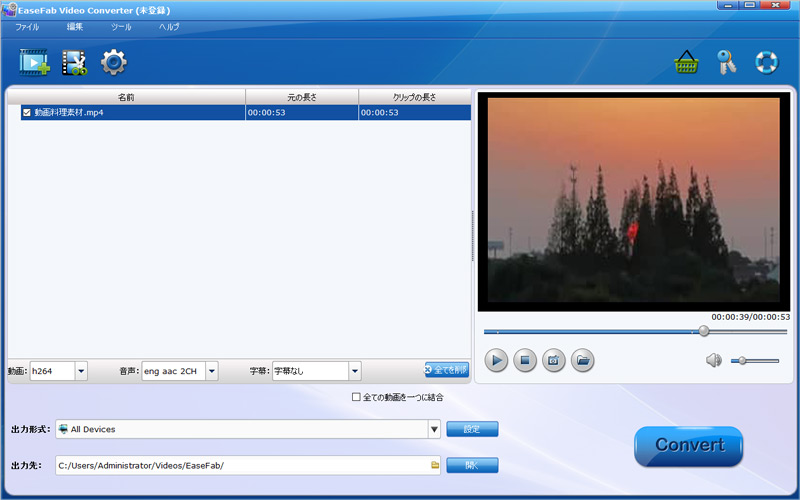
Task: Enable 全ての動画を一つに結合 checkbox
Action: (x=356, y=397)
